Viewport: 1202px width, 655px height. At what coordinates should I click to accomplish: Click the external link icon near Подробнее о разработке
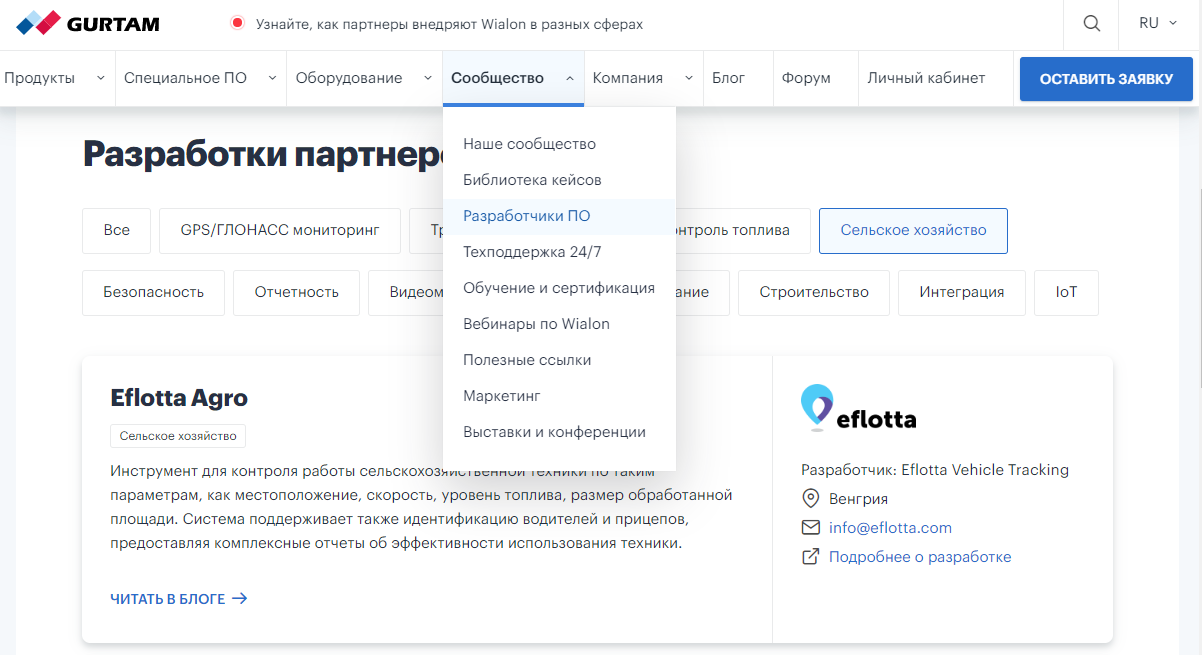[809, 556]
